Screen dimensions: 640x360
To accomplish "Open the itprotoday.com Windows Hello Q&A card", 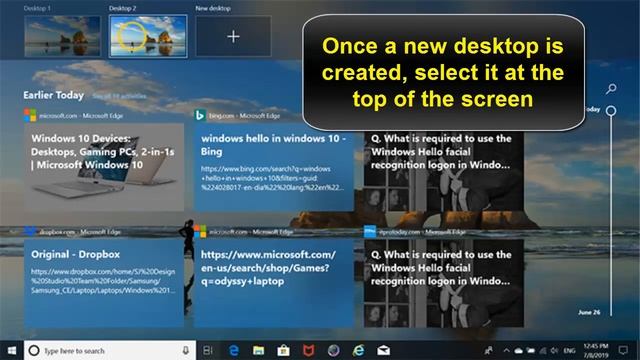I will (444, 283).
